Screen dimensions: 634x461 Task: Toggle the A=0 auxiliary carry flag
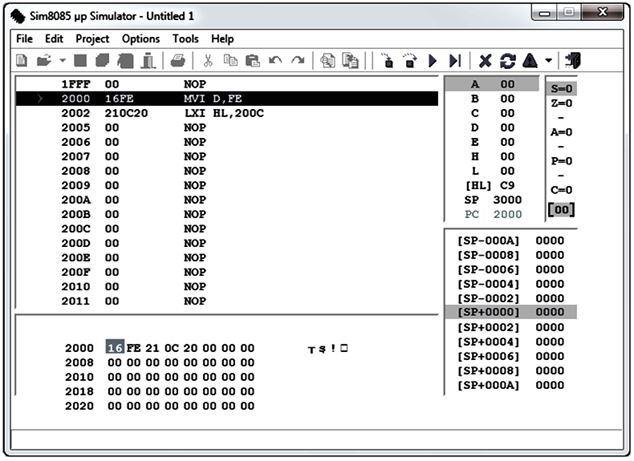(x=562, y=132)
